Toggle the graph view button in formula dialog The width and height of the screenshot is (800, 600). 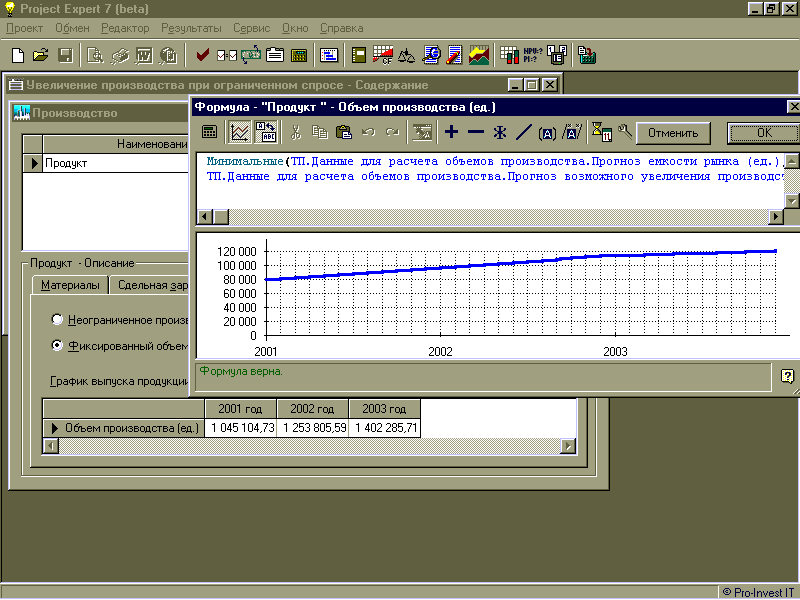(239, 133)
